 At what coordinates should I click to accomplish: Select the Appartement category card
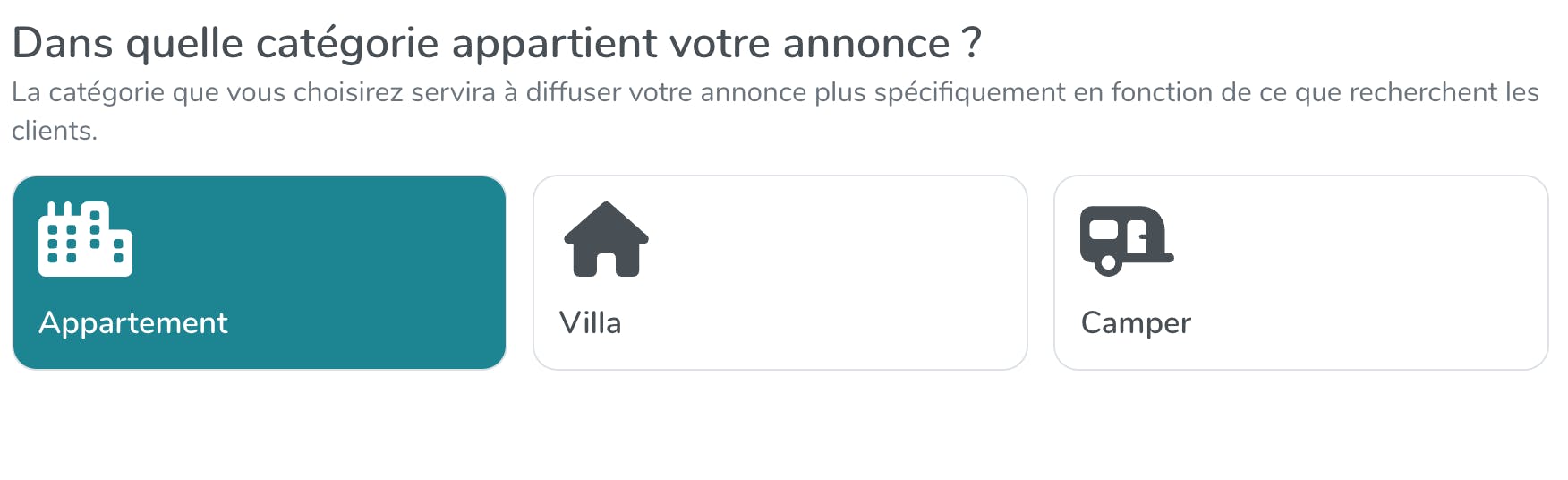(x=260, y=272)
